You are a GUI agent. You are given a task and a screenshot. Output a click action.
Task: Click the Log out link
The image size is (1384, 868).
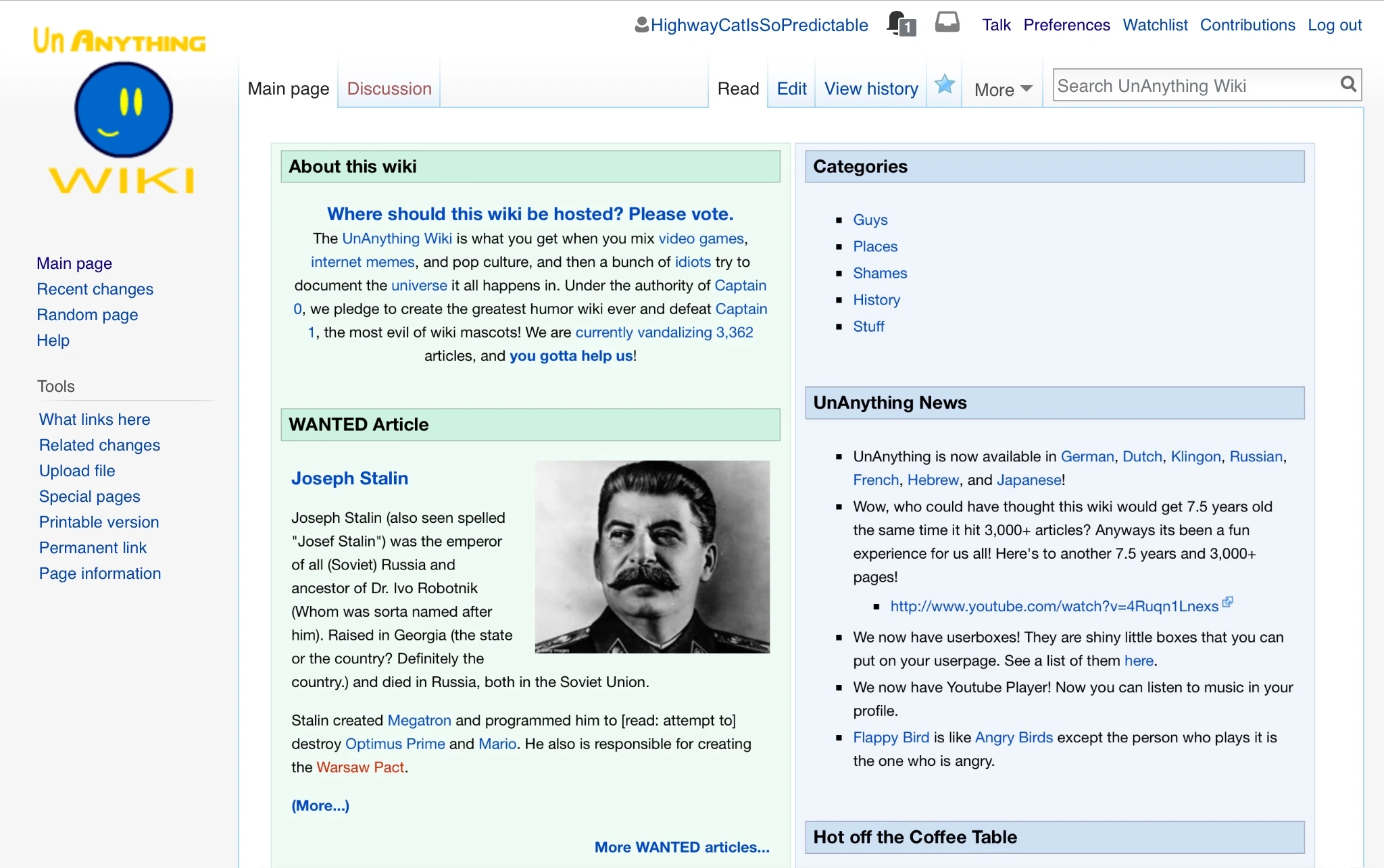tap(1334, 25)
